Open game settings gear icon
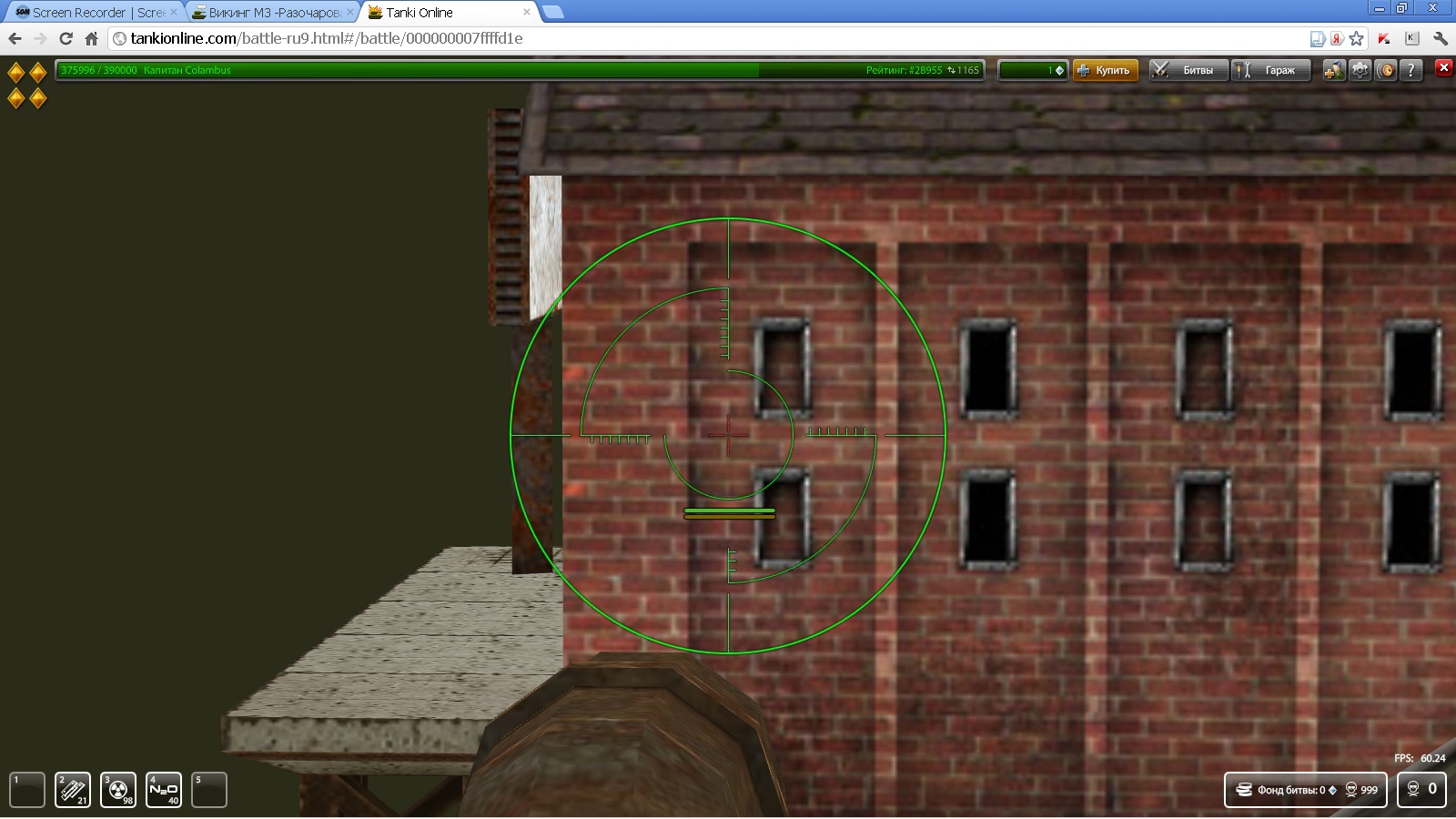This screenshot has width=1456, height=819. pos(1360,70)
